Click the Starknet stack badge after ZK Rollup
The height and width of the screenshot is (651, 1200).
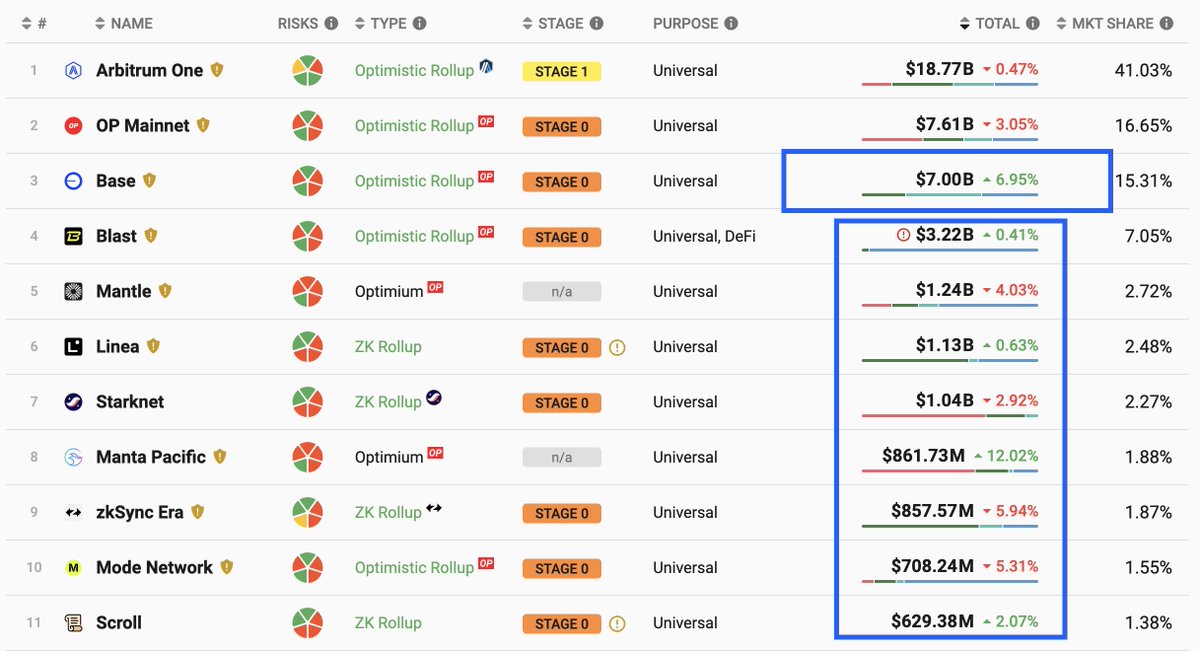(x=433, y=398)
